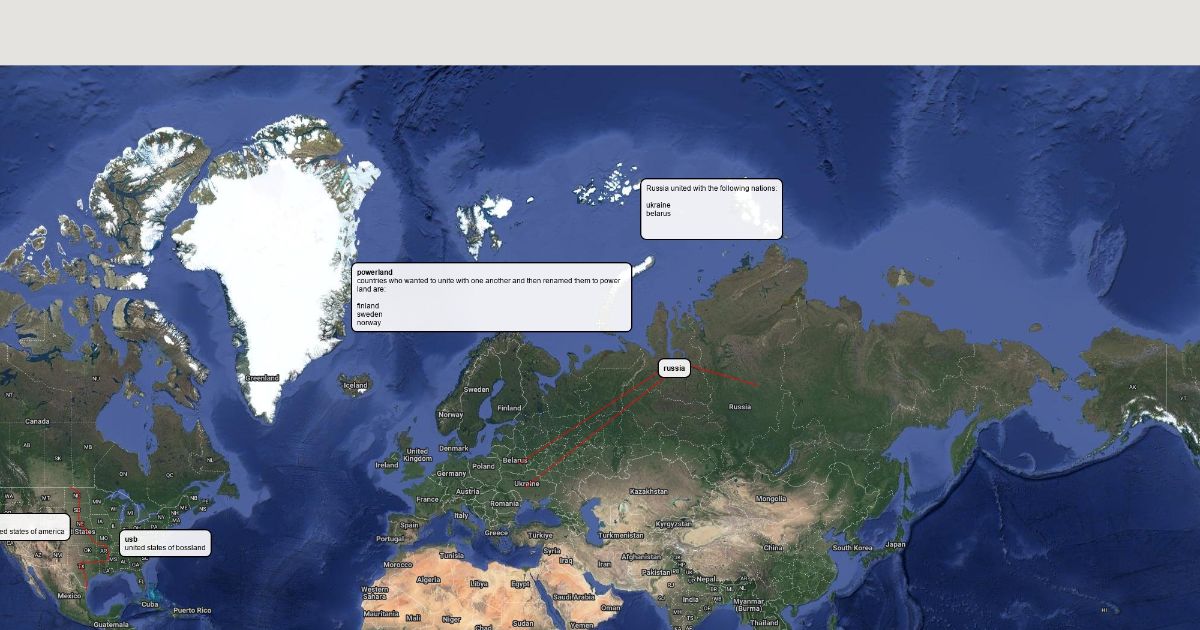Select the usb 'united states of bossland' box
This screenshot has width=1200, height=630.
[165, 543]
